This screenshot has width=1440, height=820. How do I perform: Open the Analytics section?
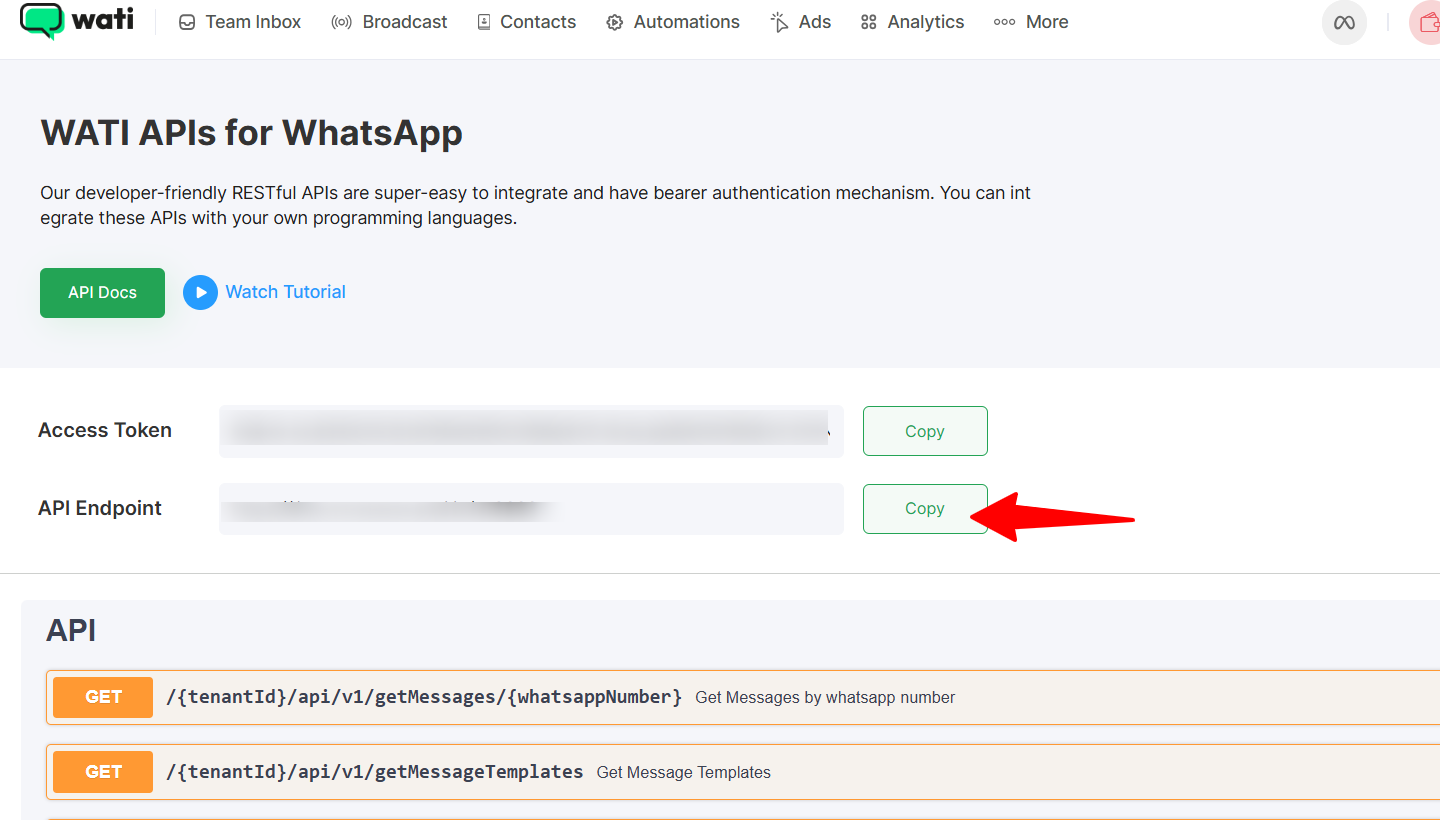[x=912, y=22]
